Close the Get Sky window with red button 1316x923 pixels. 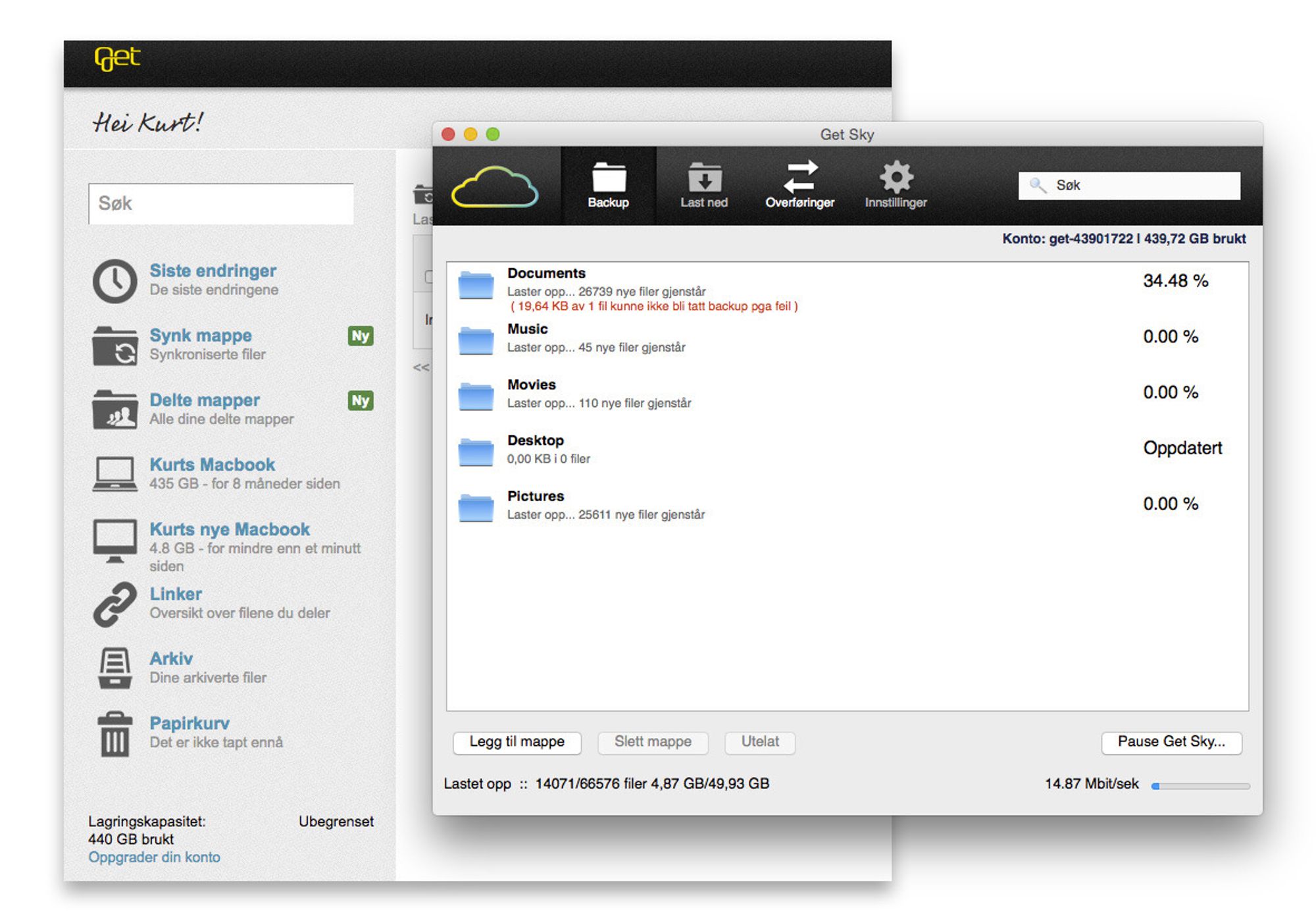pos(448,134)
